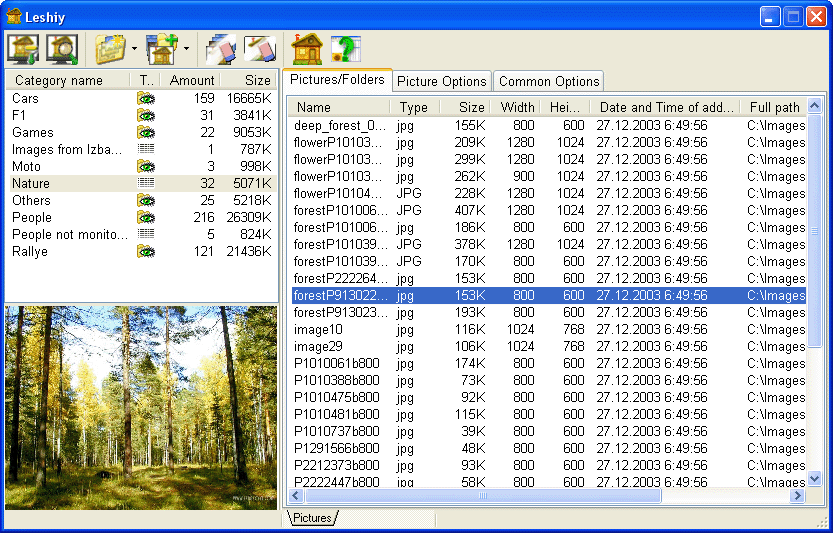Sort categories by Category name header

[x=68, y=80]
